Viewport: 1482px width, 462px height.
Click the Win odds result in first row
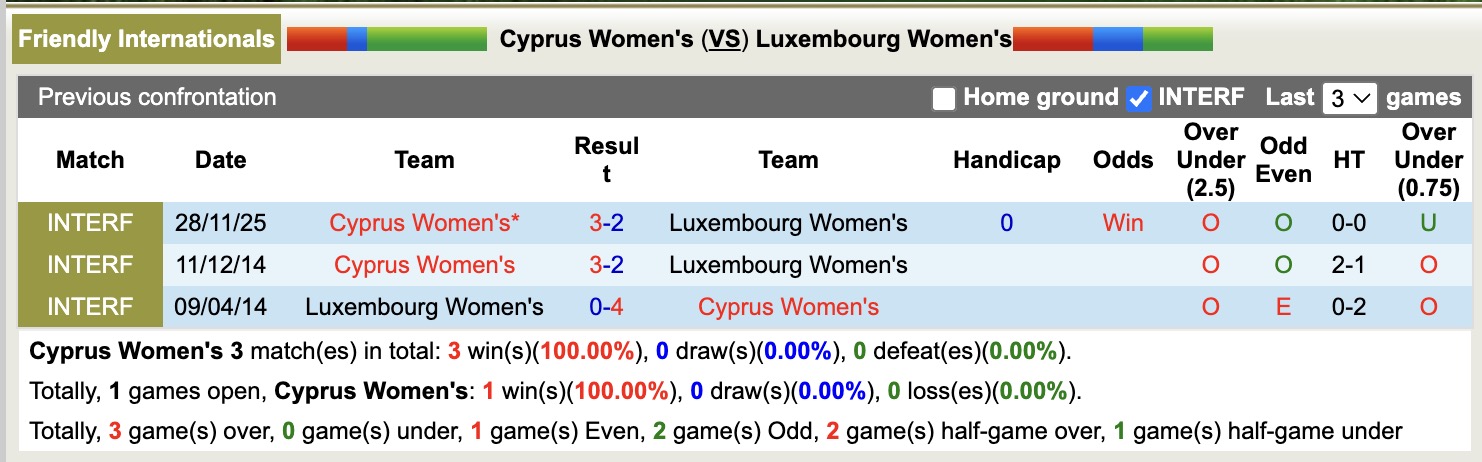(x=1122, y=223)
